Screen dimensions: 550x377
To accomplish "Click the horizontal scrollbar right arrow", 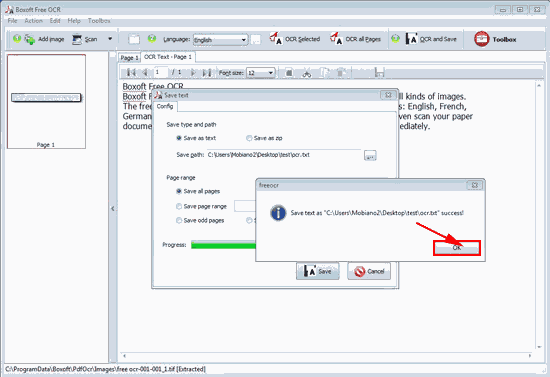I will pos(530,356).
